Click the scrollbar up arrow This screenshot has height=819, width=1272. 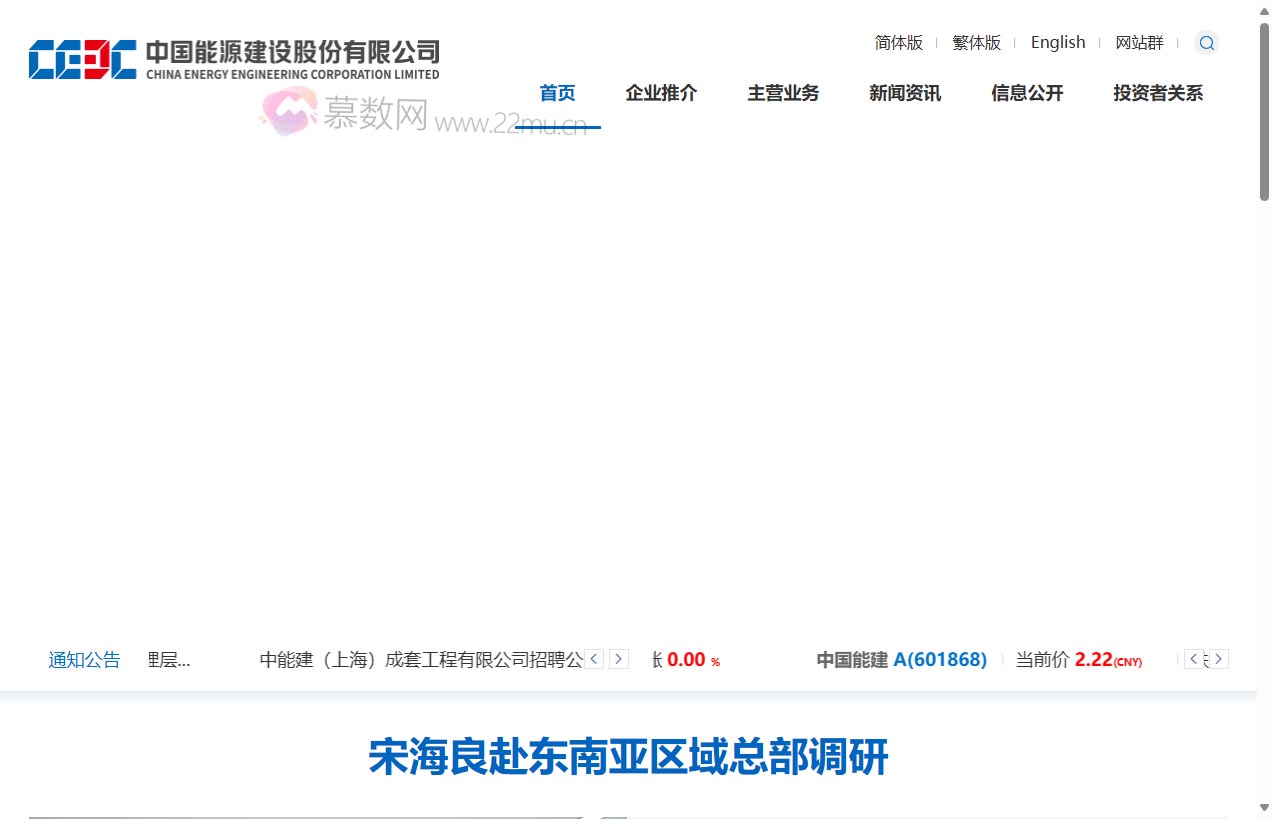[x=1263, y=8]
